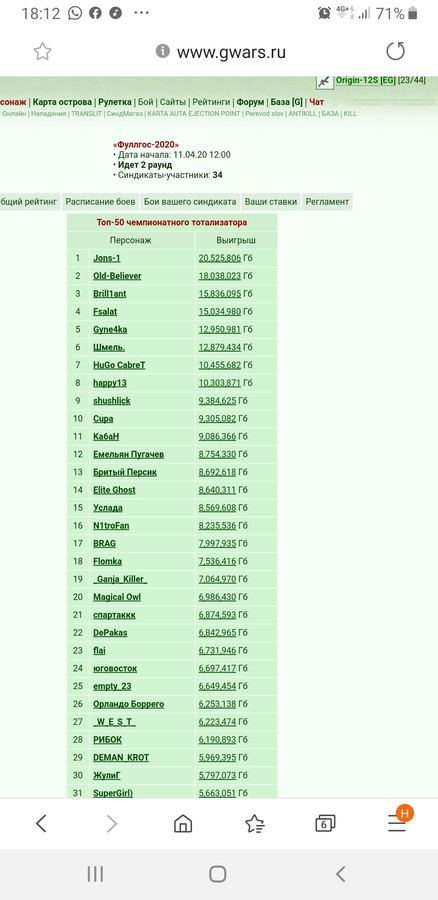Open the tabs switcher showing 6

coord(325,824)
